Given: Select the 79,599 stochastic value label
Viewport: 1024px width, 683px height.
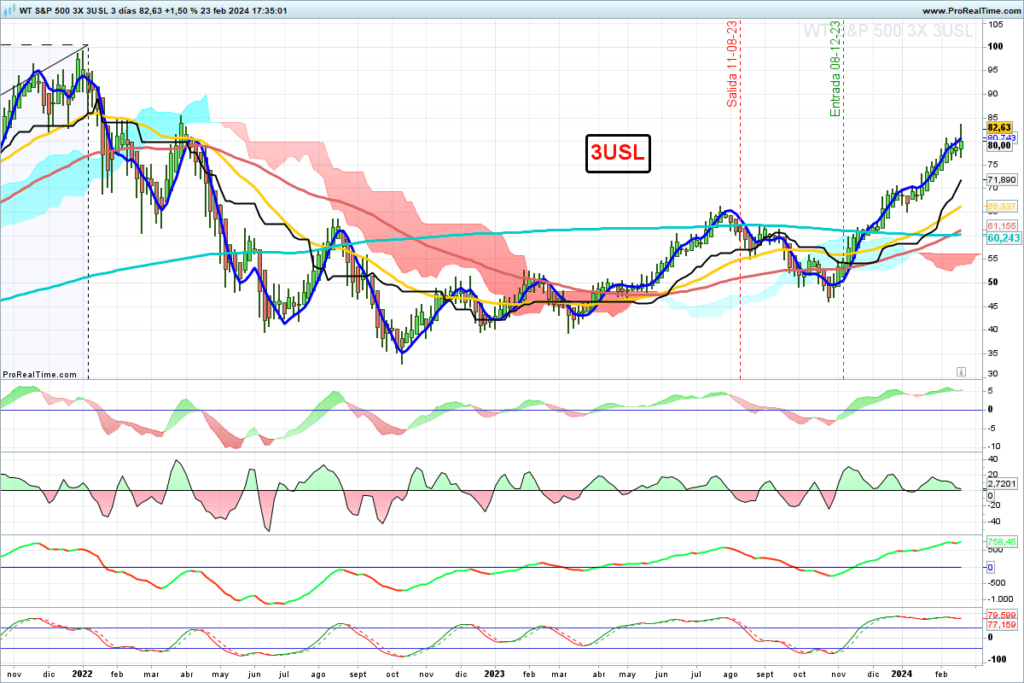Looking at the screenshot, I should [1001, 615].
